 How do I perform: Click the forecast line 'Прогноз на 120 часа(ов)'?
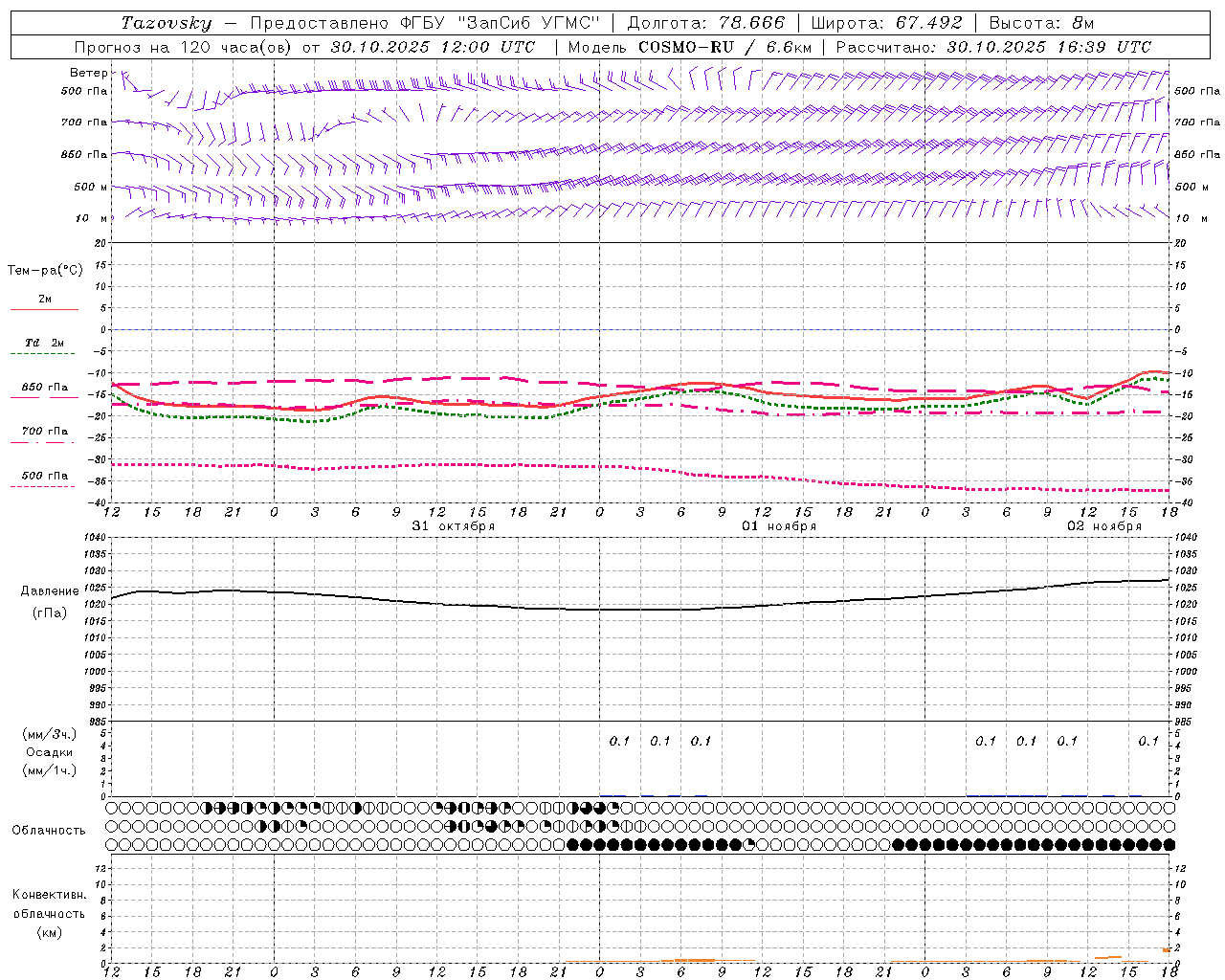click(x=185, y=47)
